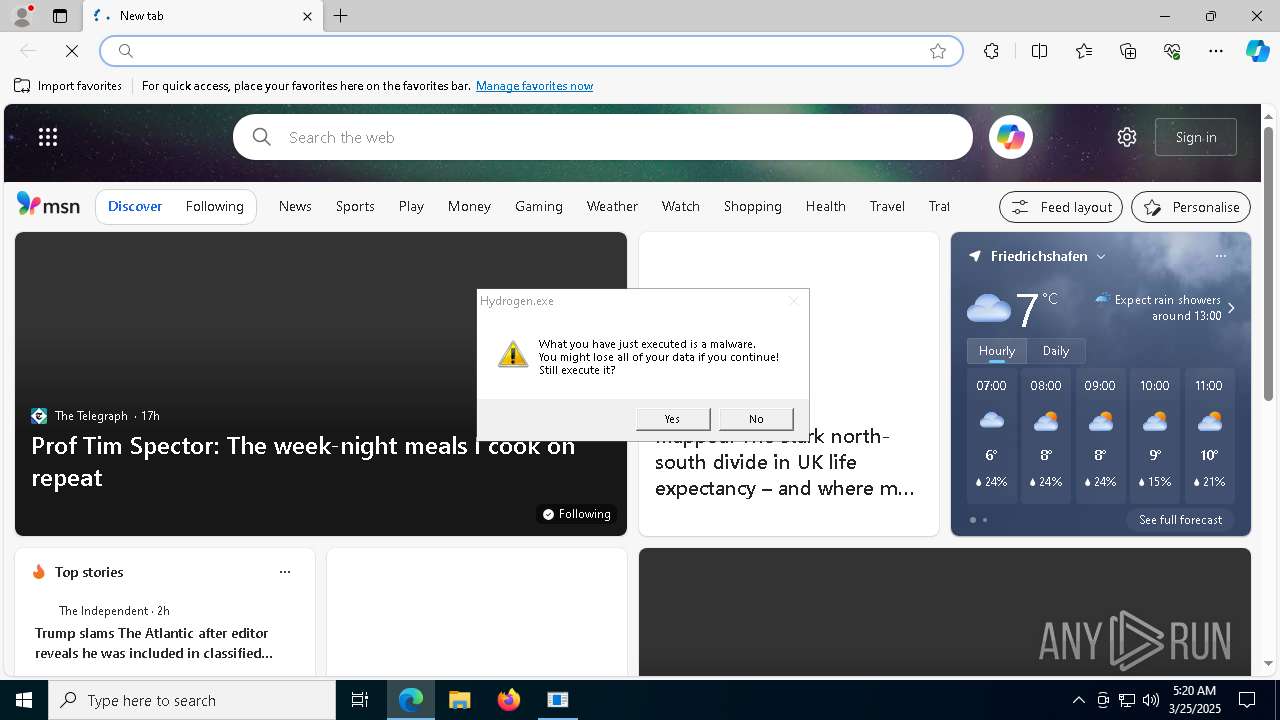Launch Copilot next to the search box
Viewport: 1280px width, 720px height.
(x=1010, y=137)
